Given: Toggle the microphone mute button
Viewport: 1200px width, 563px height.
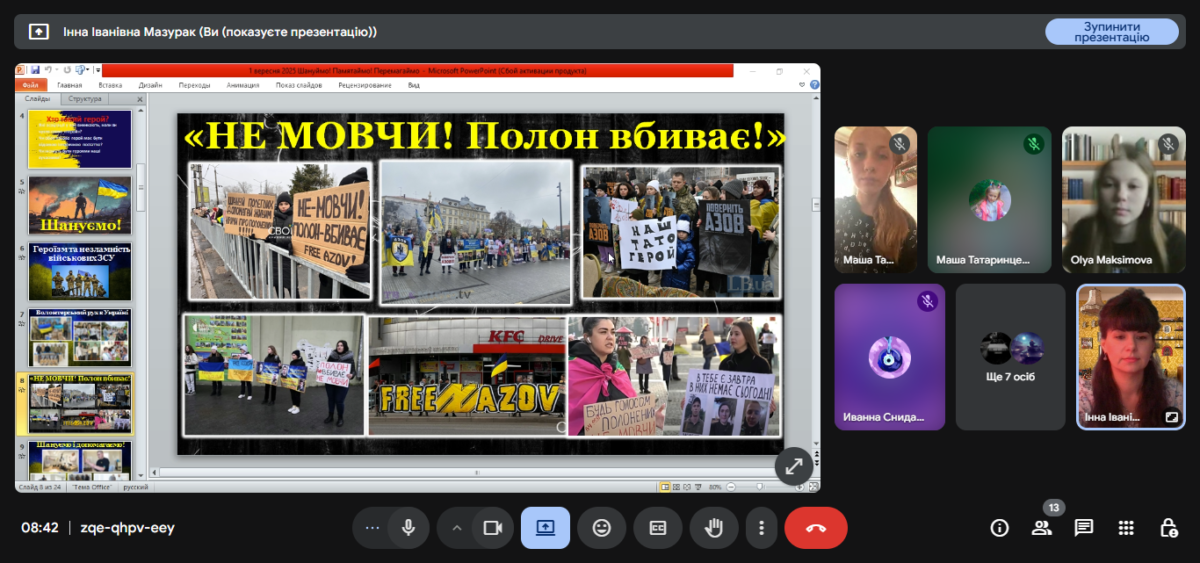Looking at the screenshot, I should tap(408, 528).
